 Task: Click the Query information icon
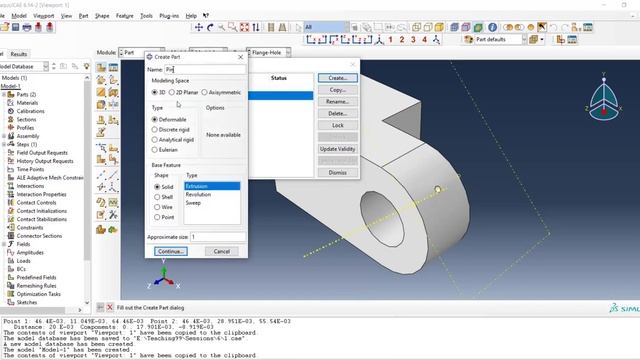pyautogui.click(x=493, y=27)
